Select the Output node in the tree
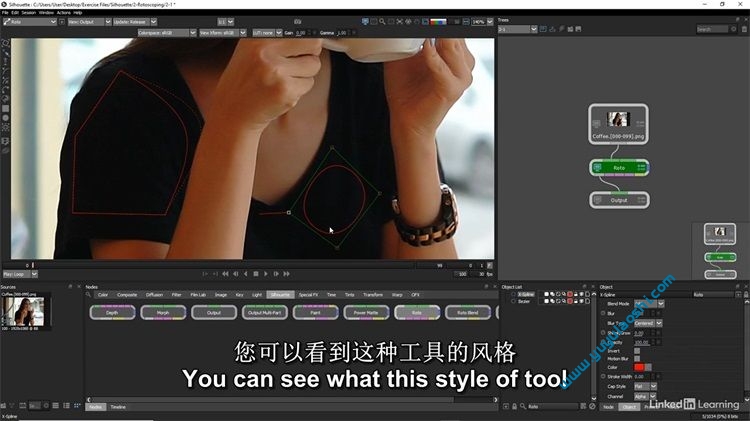The image size is (750, 421). tap(619, 199)
